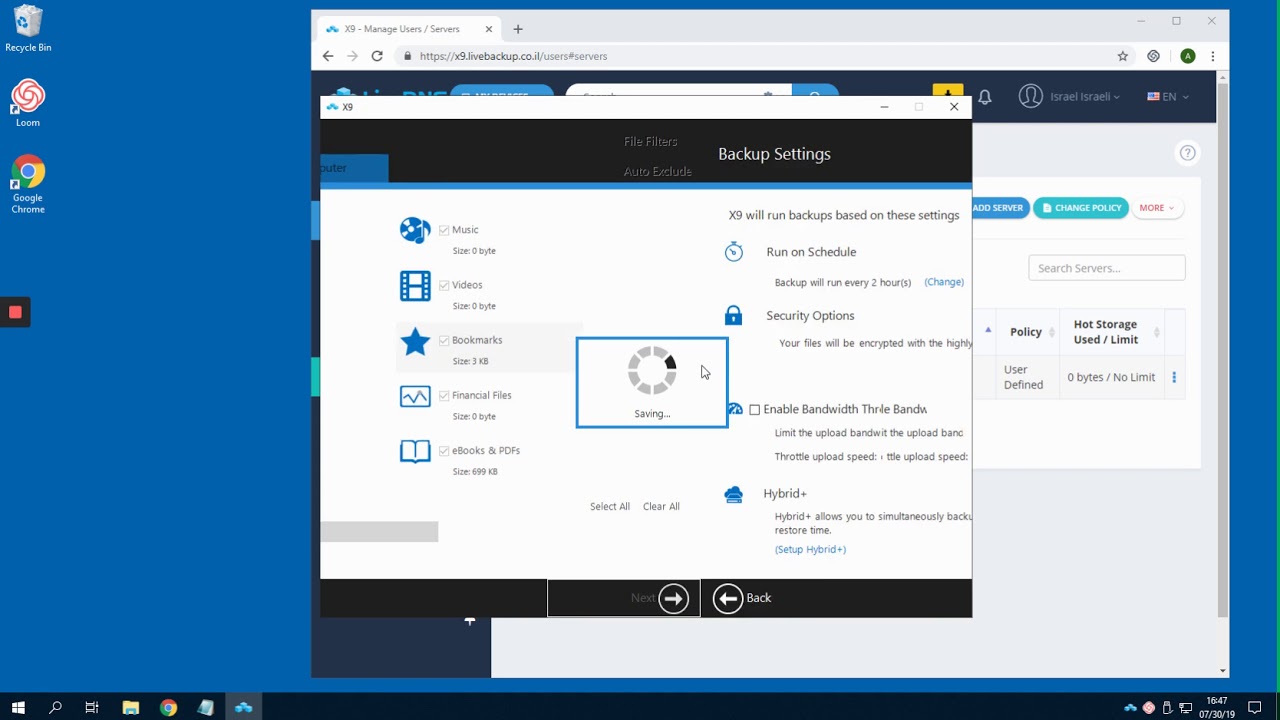1280x720 pixels.
Task: Click the Music category icon
Action: (415, 230)
